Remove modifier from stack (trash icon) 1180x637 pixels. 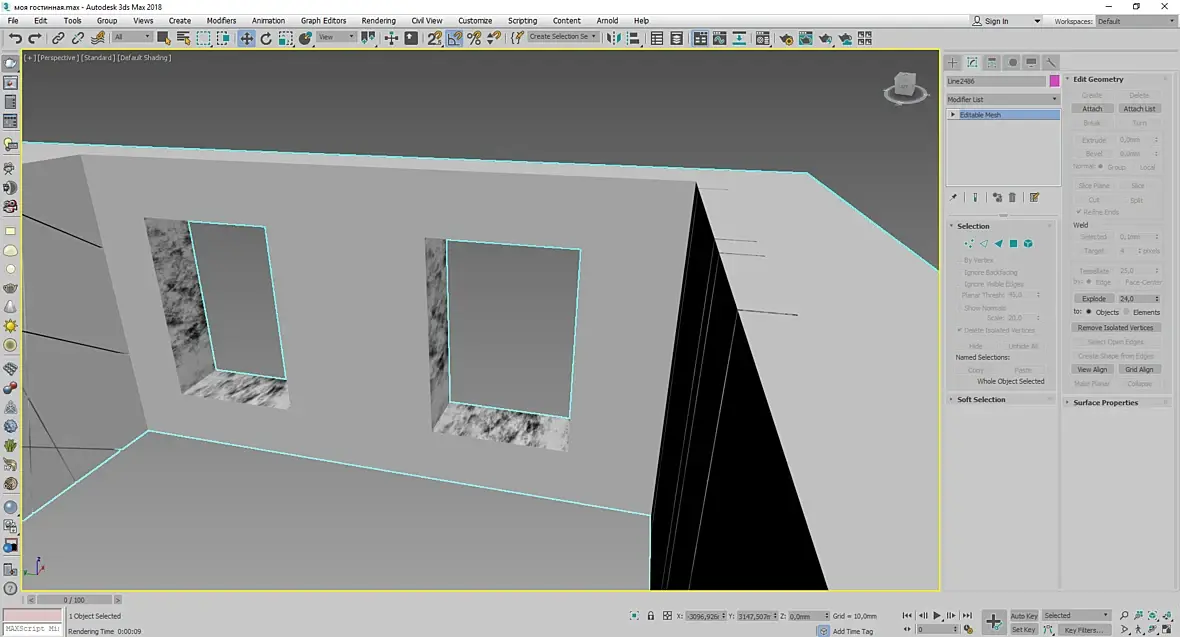(1012, 198)
